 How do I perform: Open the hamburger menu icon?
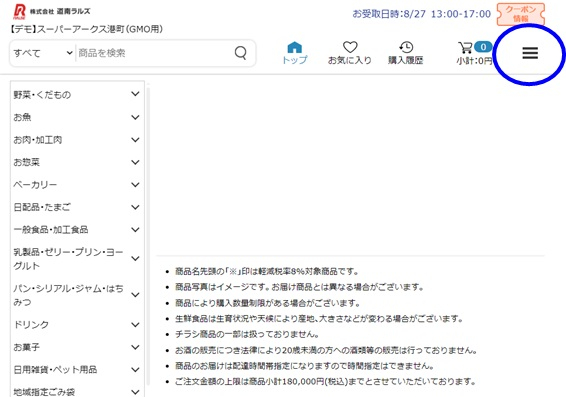(530, 53)
